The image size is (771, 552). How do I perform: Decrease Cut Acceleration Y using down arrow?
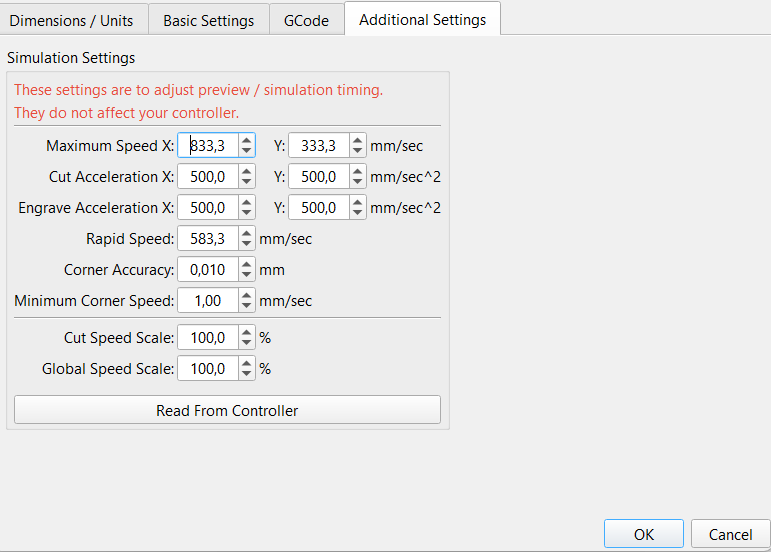(x=358, y=183)
